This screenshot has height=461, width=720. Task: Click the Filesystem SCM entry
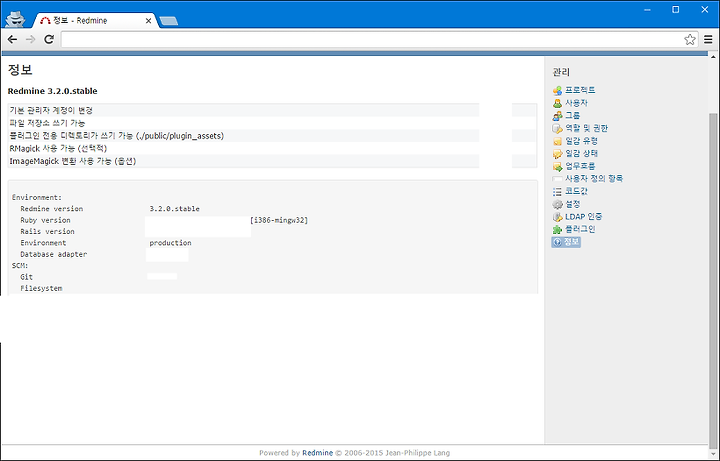pyautogui.click(x=41, y=288)
